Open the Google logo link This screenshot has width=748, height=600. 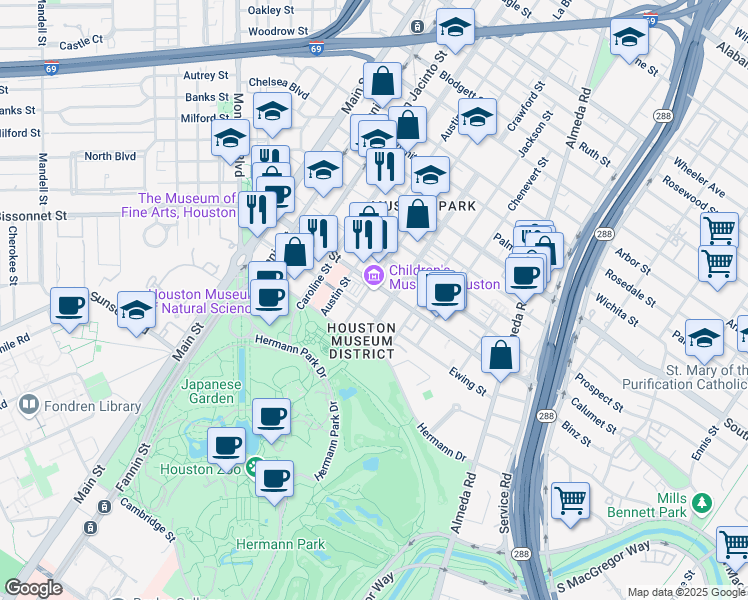tap(34, 589)
